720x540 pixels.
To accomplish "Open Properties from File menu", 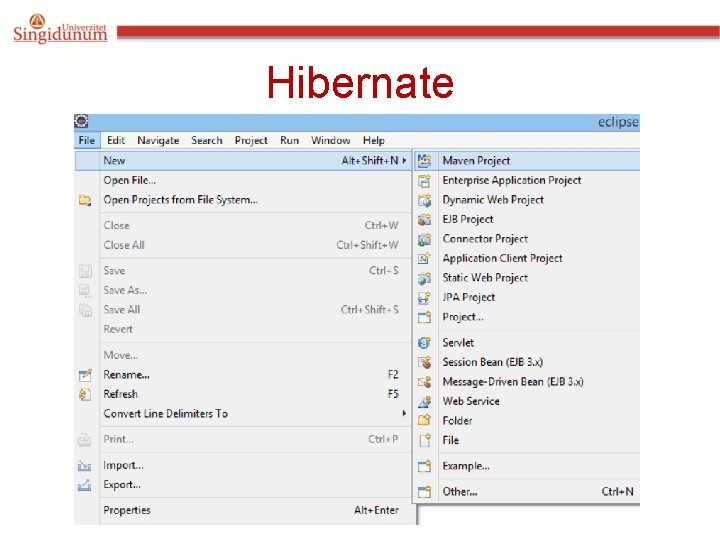I will (242, 511).
